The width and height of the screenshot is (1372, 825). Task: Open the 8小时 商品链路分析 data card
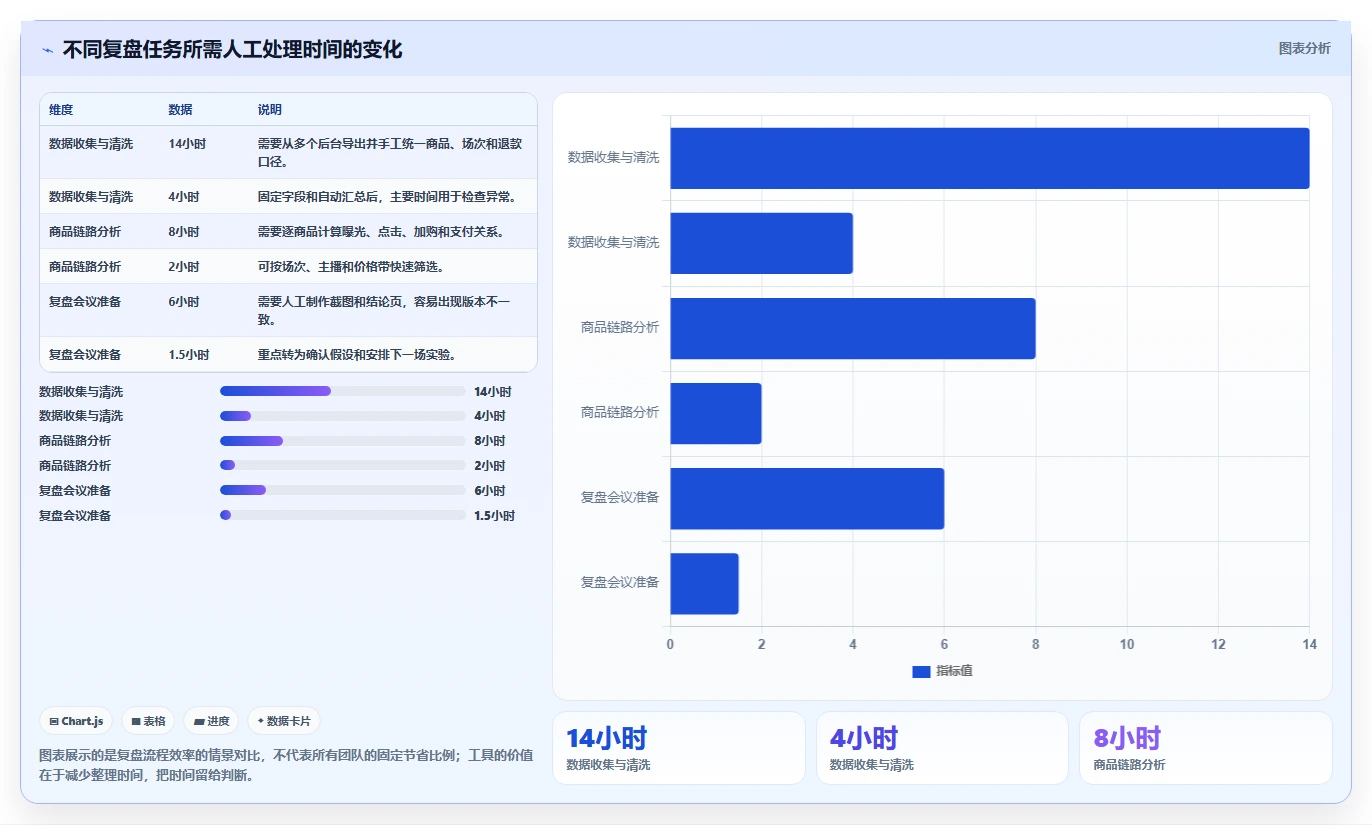coord(1206,748)
